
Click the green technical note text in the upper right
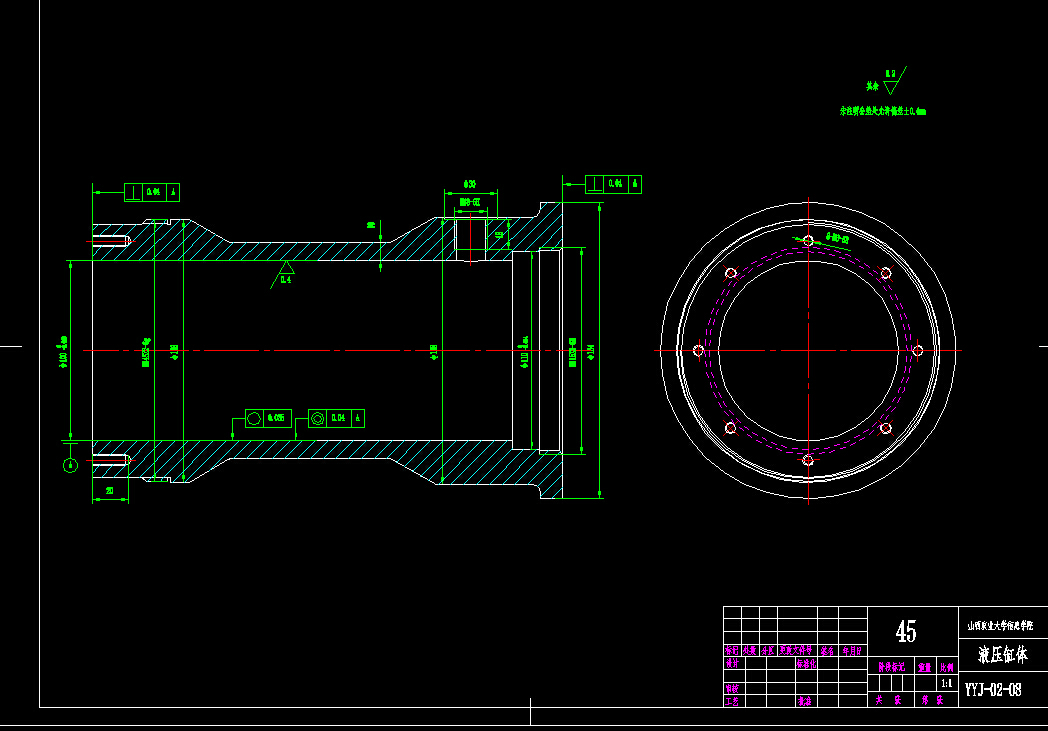(x=883, y=111)
